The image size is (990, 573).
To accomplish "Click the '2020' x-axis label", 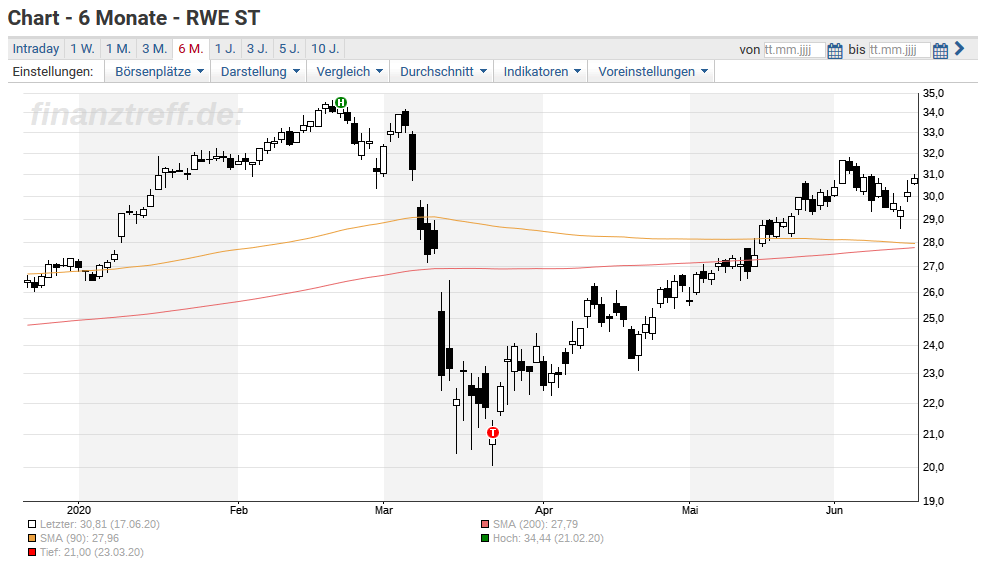I will coord(79,510).
